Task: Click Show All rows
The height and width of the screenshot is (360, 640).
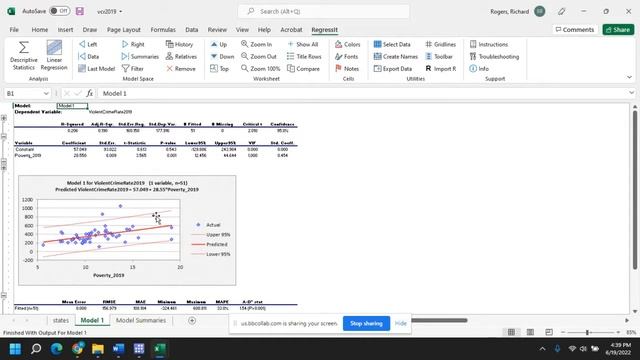Action: [x=302, y=44]
